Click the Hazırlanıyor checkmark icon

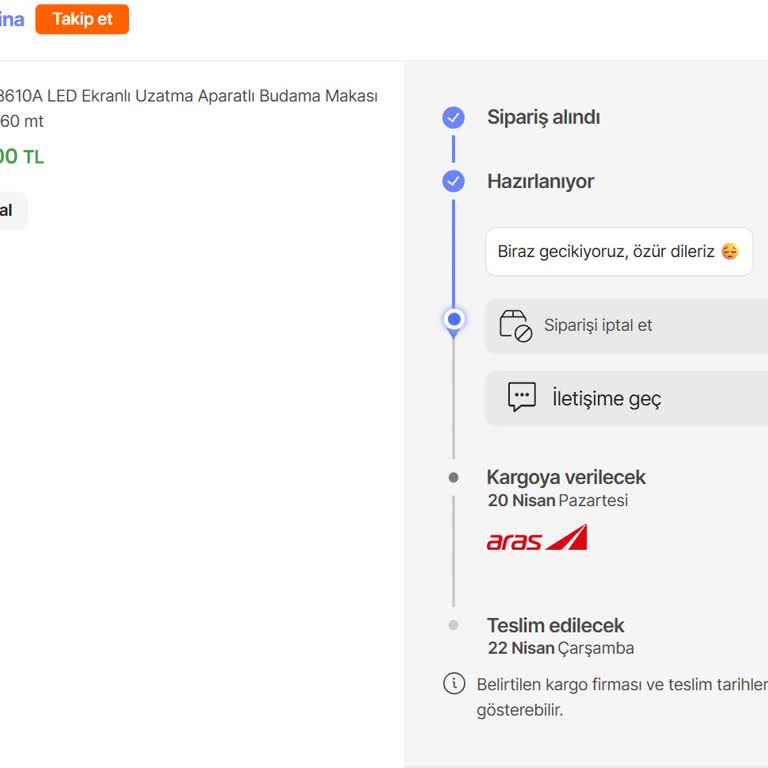pos(453,181)
